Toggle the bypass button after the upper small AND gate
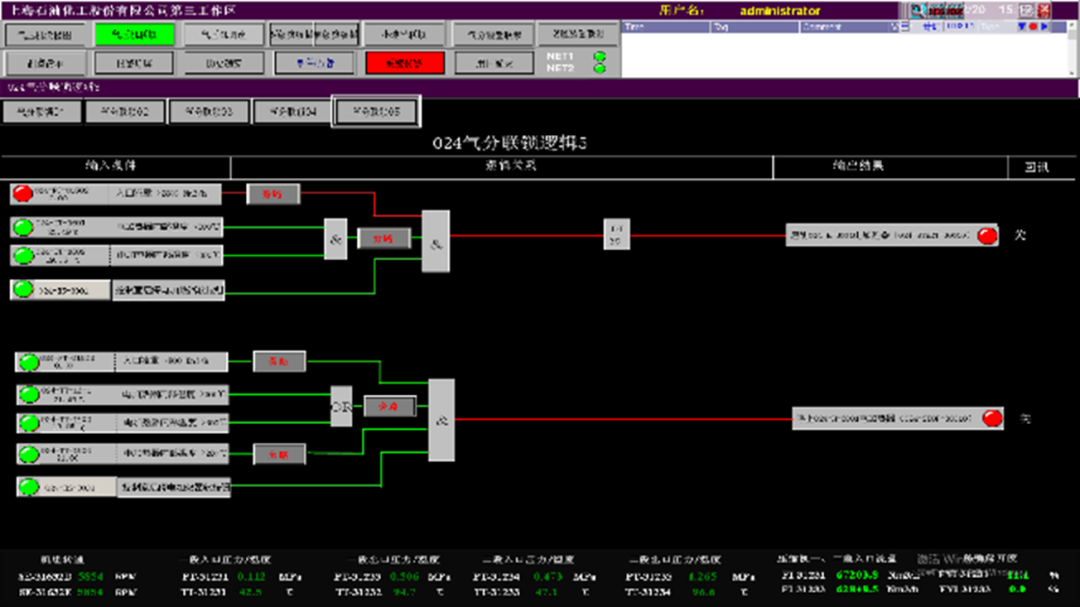Image resolution: width=1080 pixels, height=607 pixels. tap(384, 239)
